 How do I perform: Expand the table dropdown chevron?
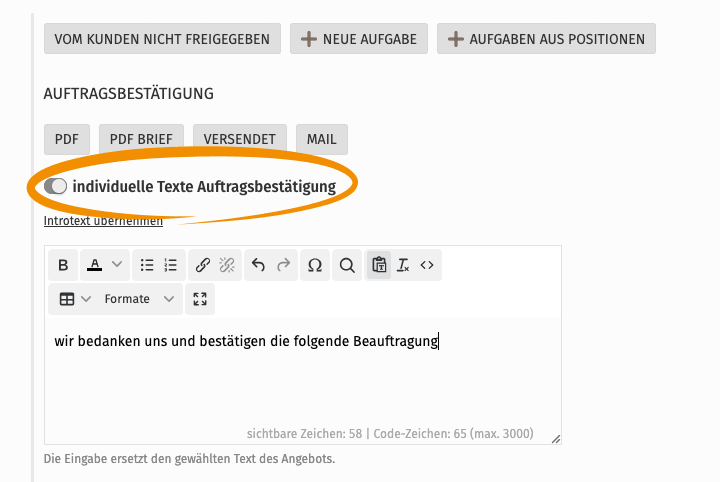click(86, 299)
